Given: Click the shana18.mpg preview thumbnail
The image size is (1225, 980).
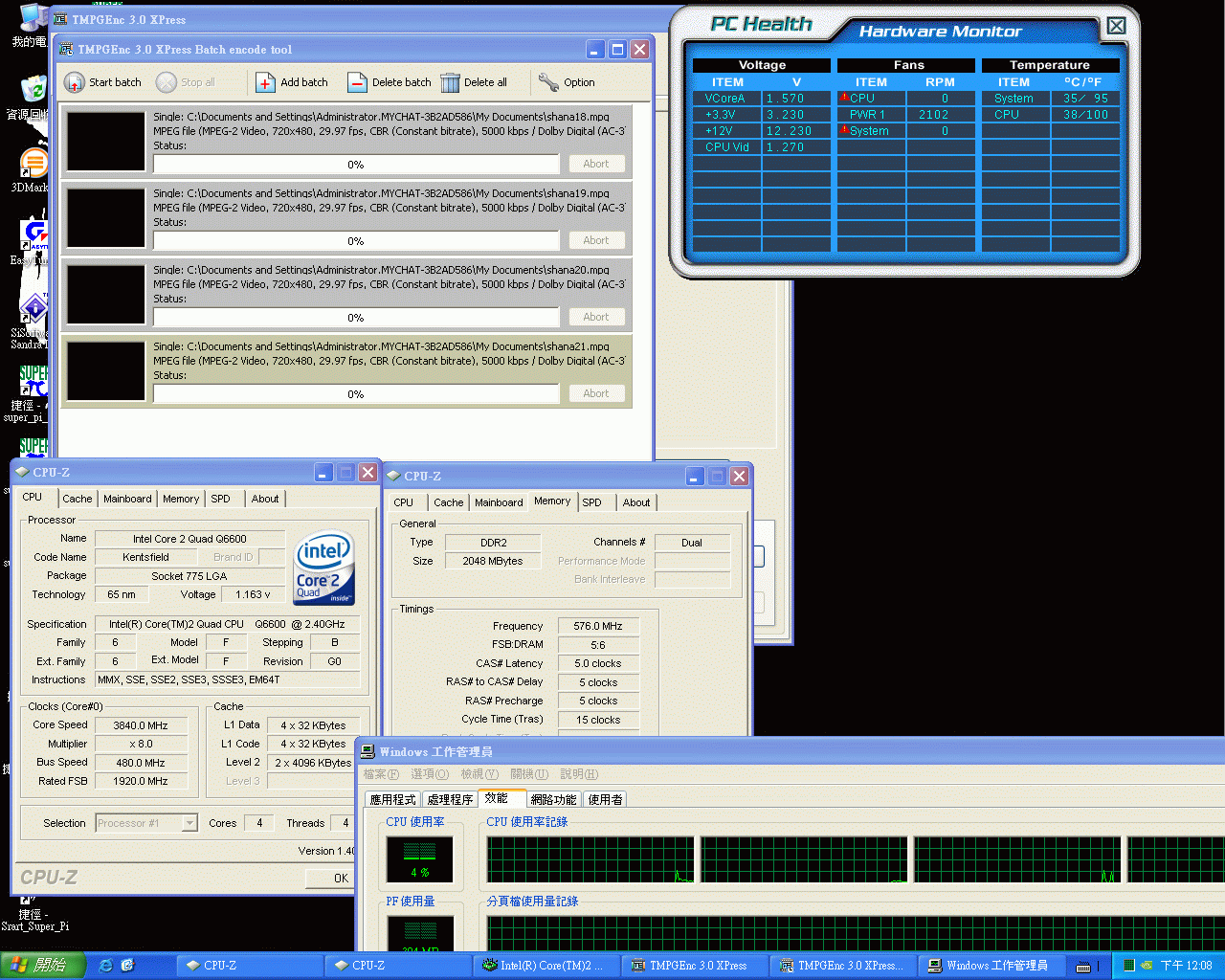Looking at the screenshot, I should coord(106,142).
